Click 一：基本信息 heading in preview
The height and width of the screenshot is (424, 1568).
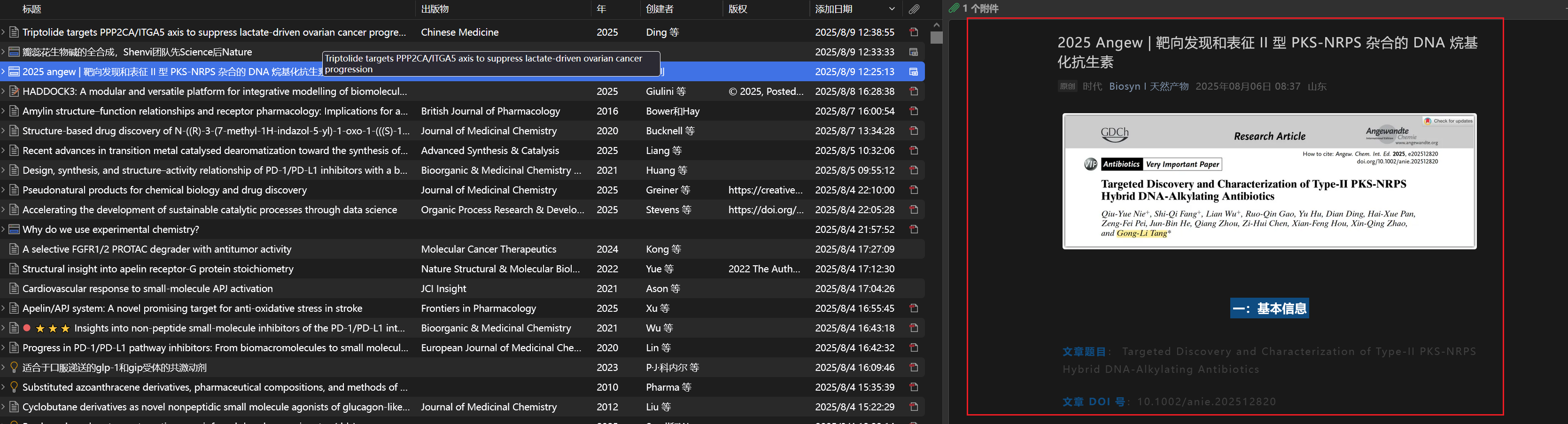1269,308
